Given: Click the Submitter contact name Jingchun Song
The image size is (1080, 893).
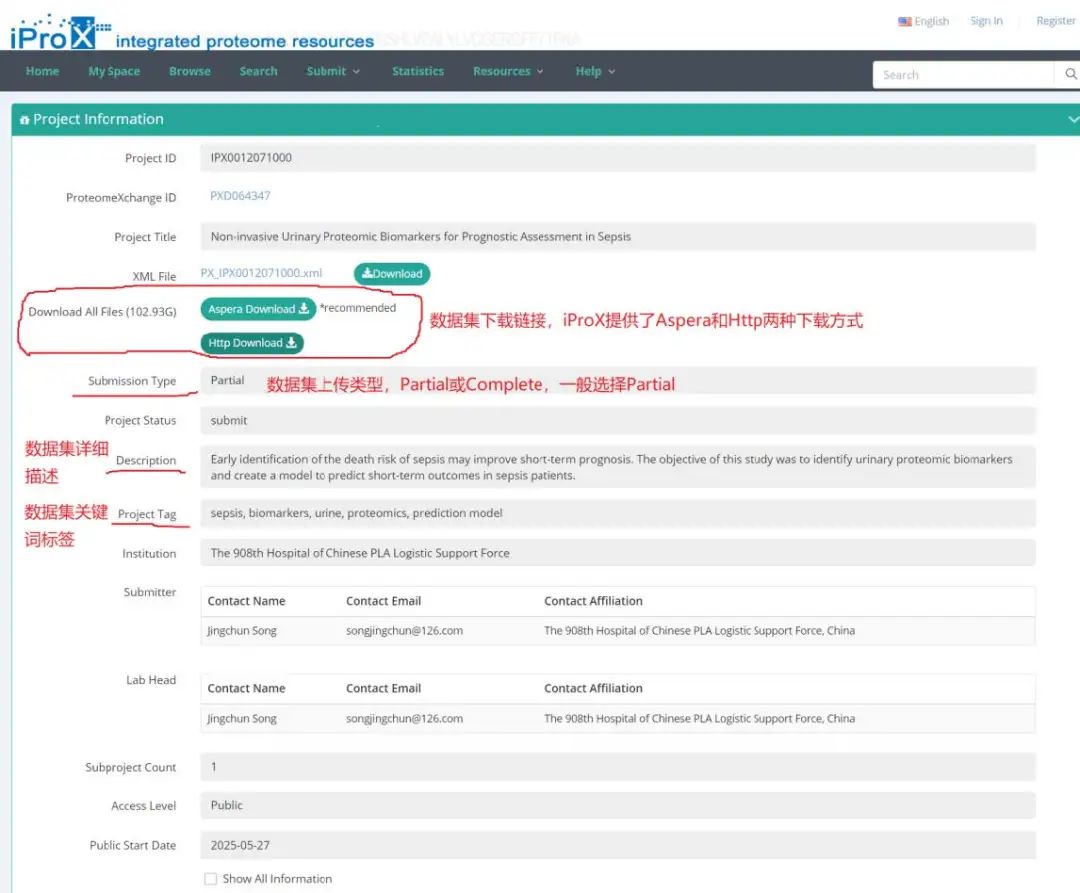Looking at the screenshot, I should click(x=242, y=630).
